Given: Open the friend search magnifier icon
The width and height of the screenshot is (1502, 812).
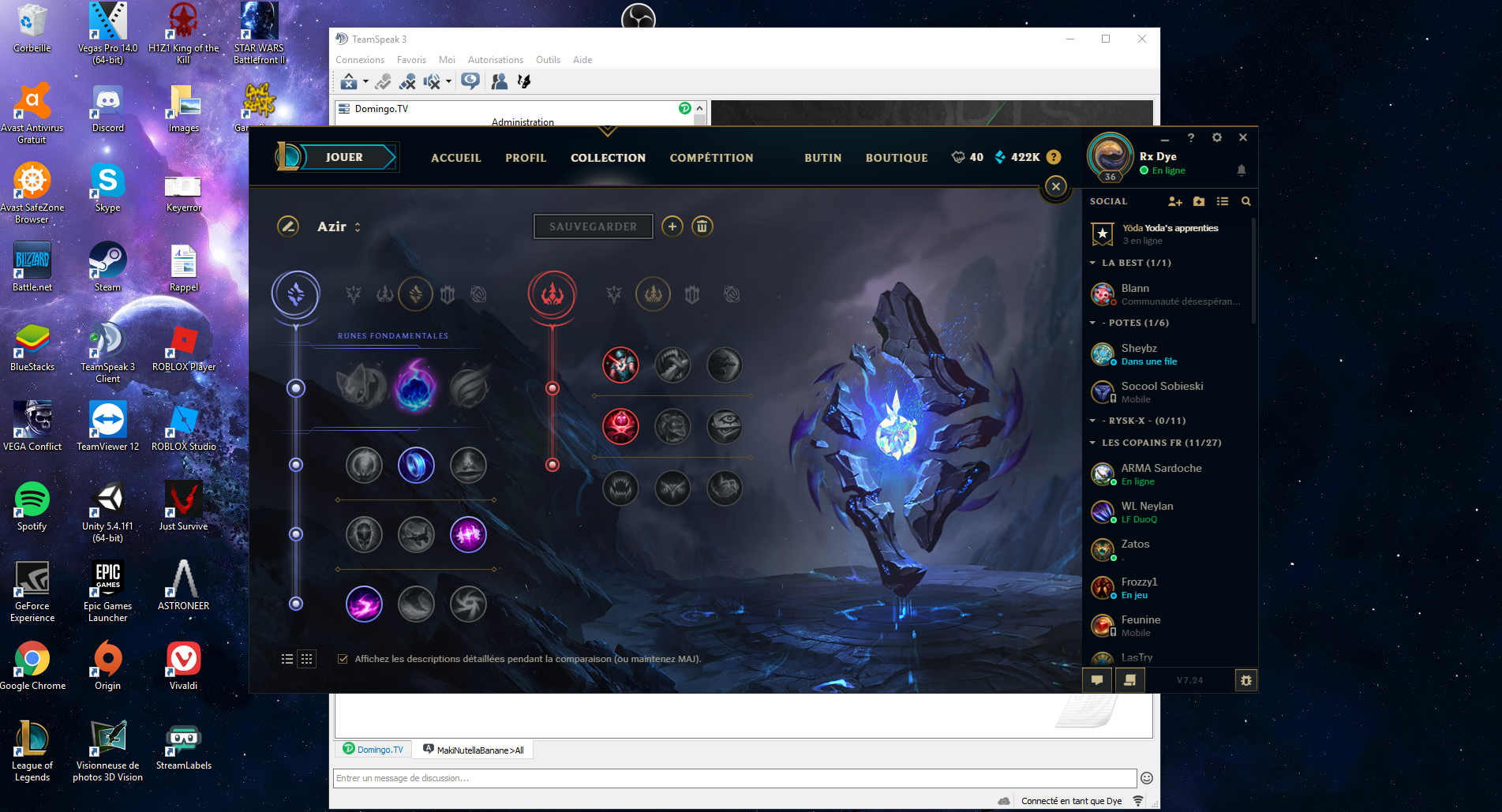Looking at the screenshot, I should [1245, 201].
